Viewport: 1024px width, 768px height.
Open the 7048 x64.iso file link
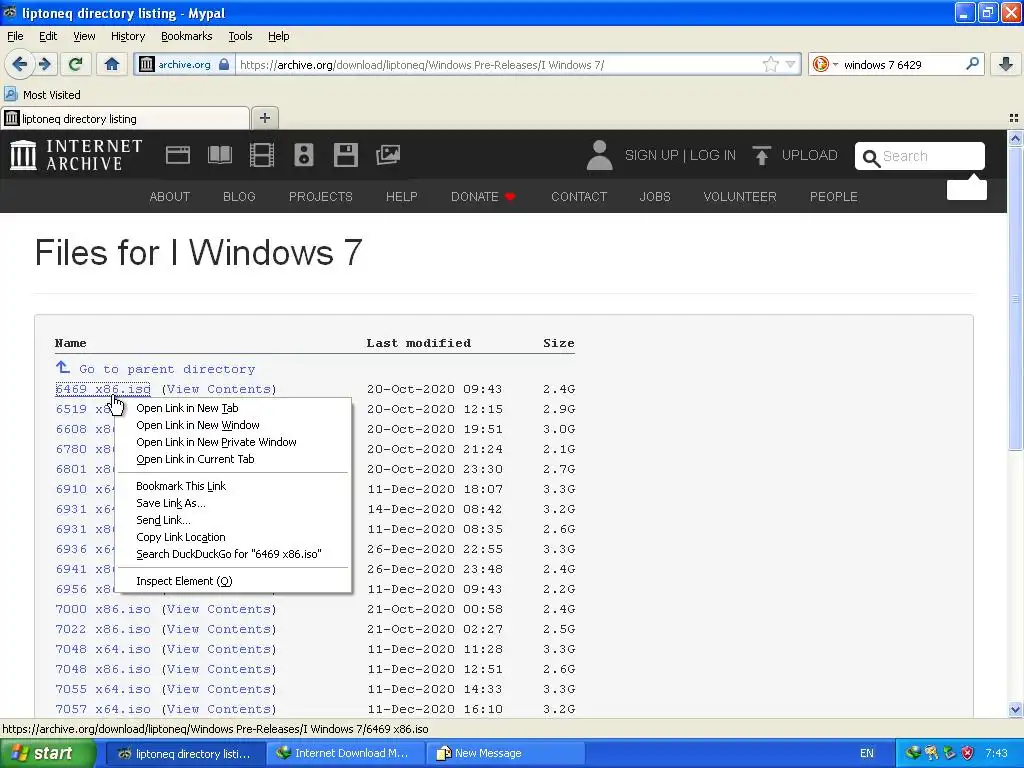pos(103,649)
